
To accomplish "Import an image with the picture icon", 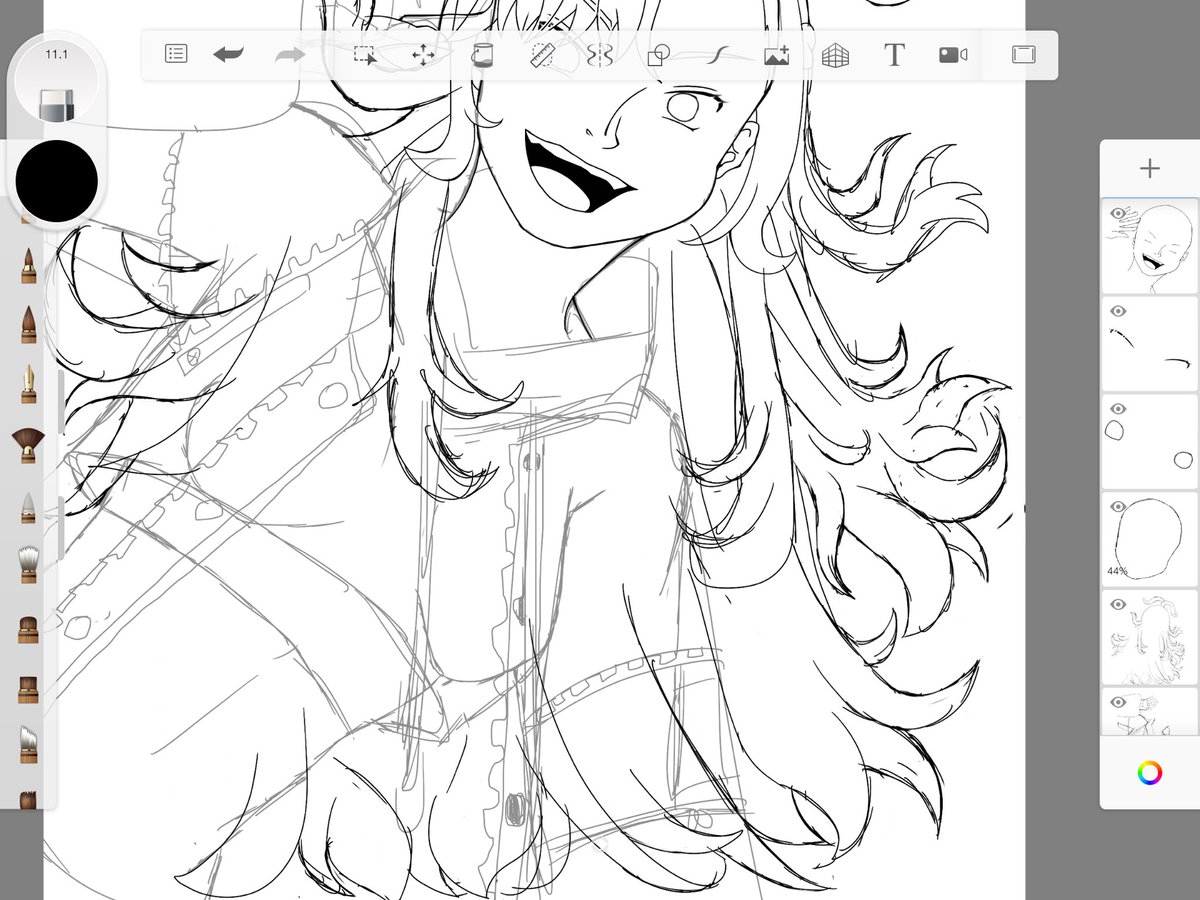I will point(776,55).
